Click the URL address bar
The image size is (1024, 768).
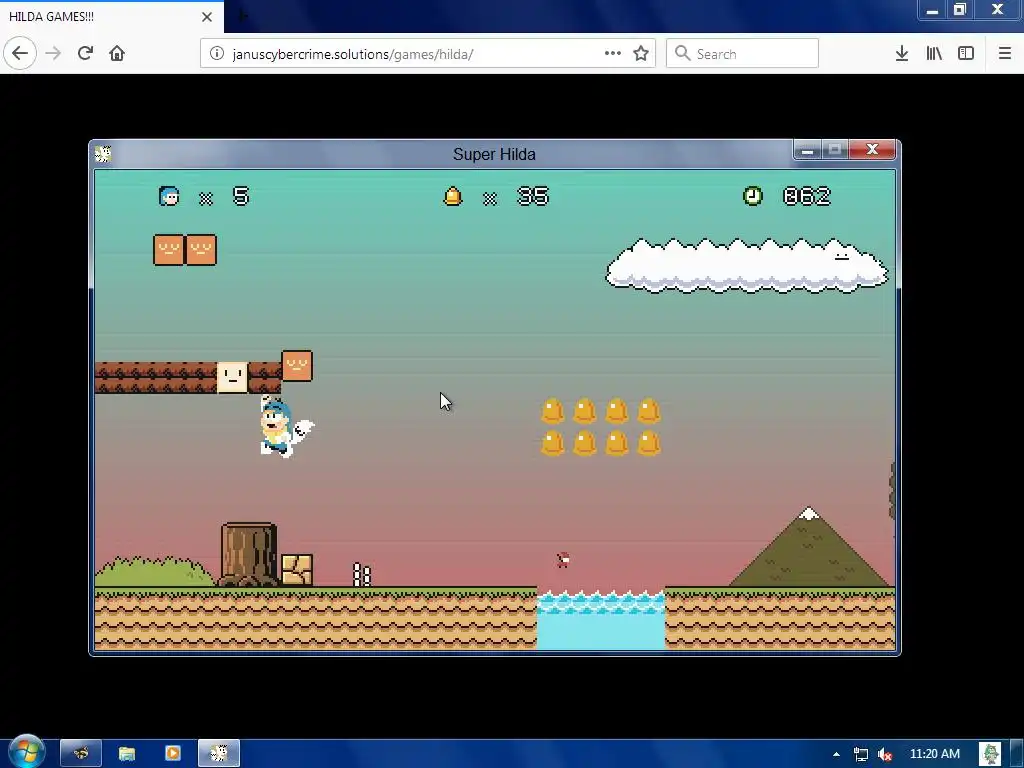point(428,53)
